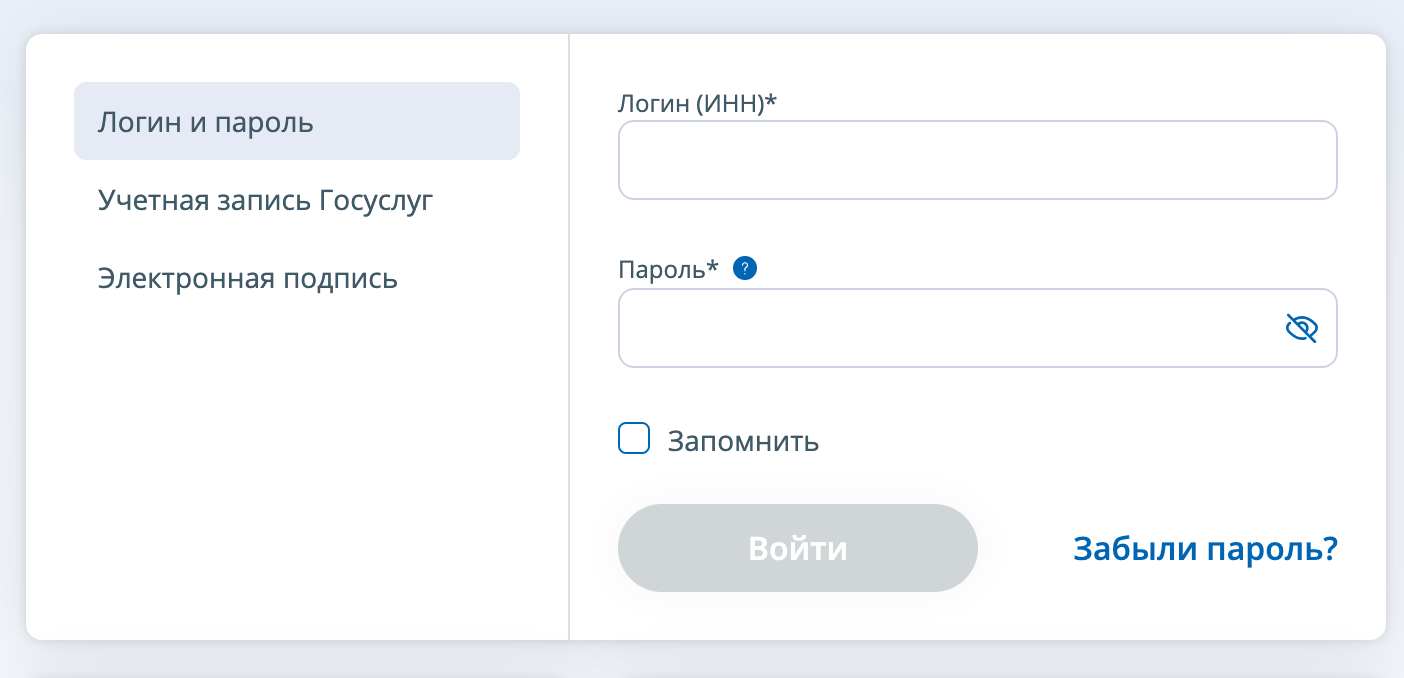Show password help tooltip icon

pos(745,268)
